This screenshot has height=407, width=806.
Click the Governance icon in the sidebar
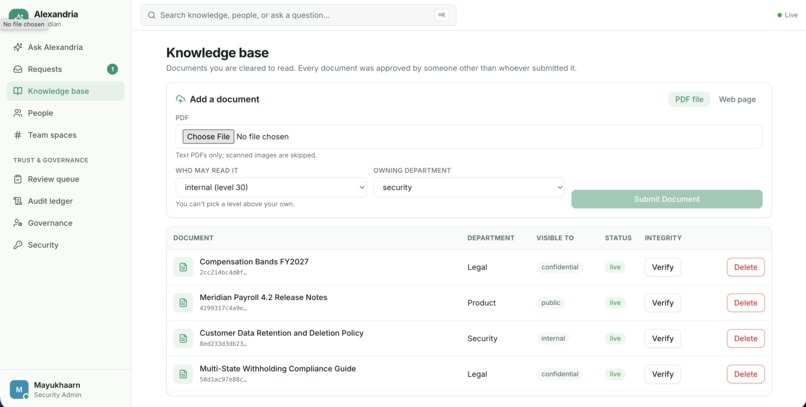(17, 223)
